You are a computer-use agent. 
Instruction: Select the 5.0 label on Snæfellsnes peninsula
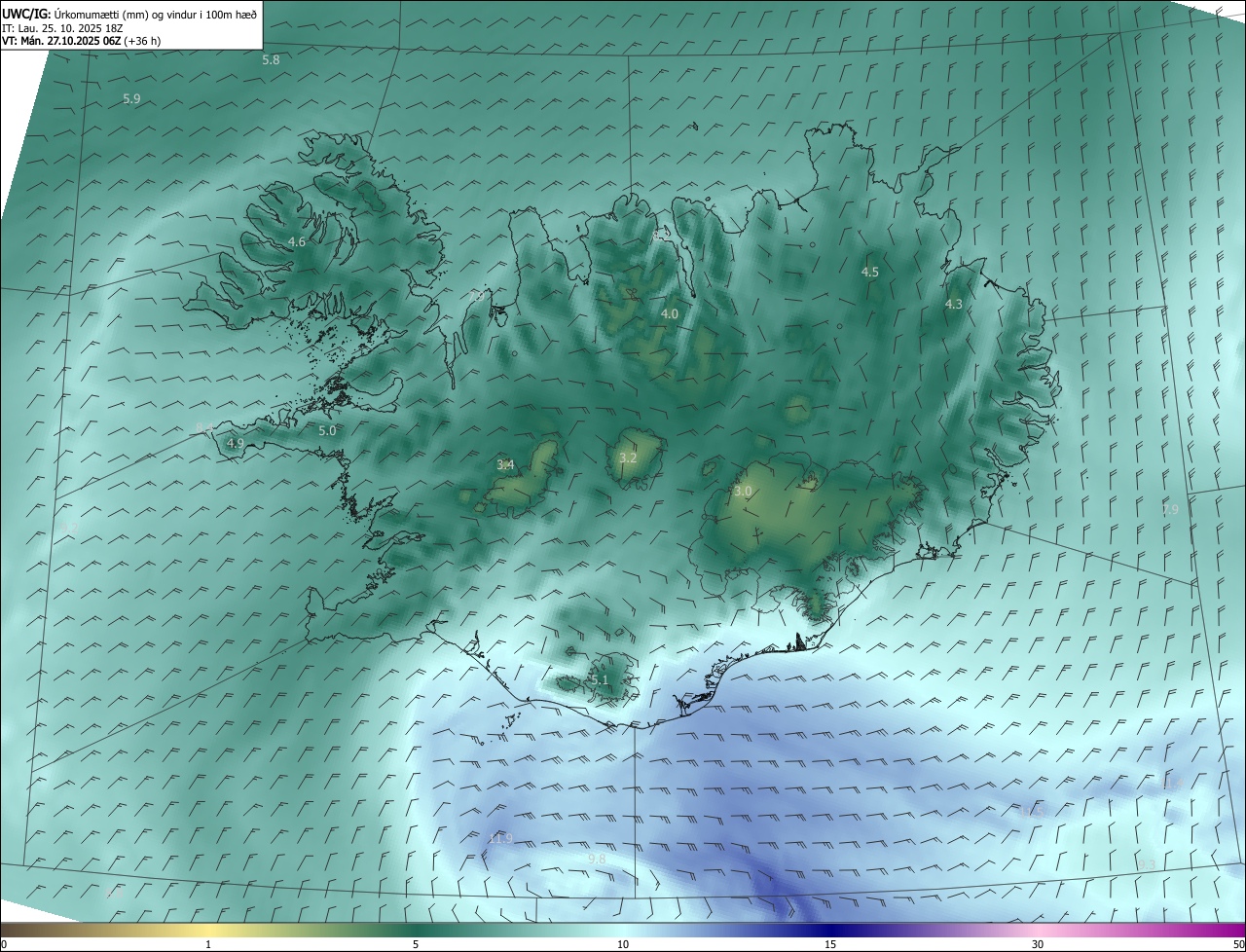click(x=327, y=431)
